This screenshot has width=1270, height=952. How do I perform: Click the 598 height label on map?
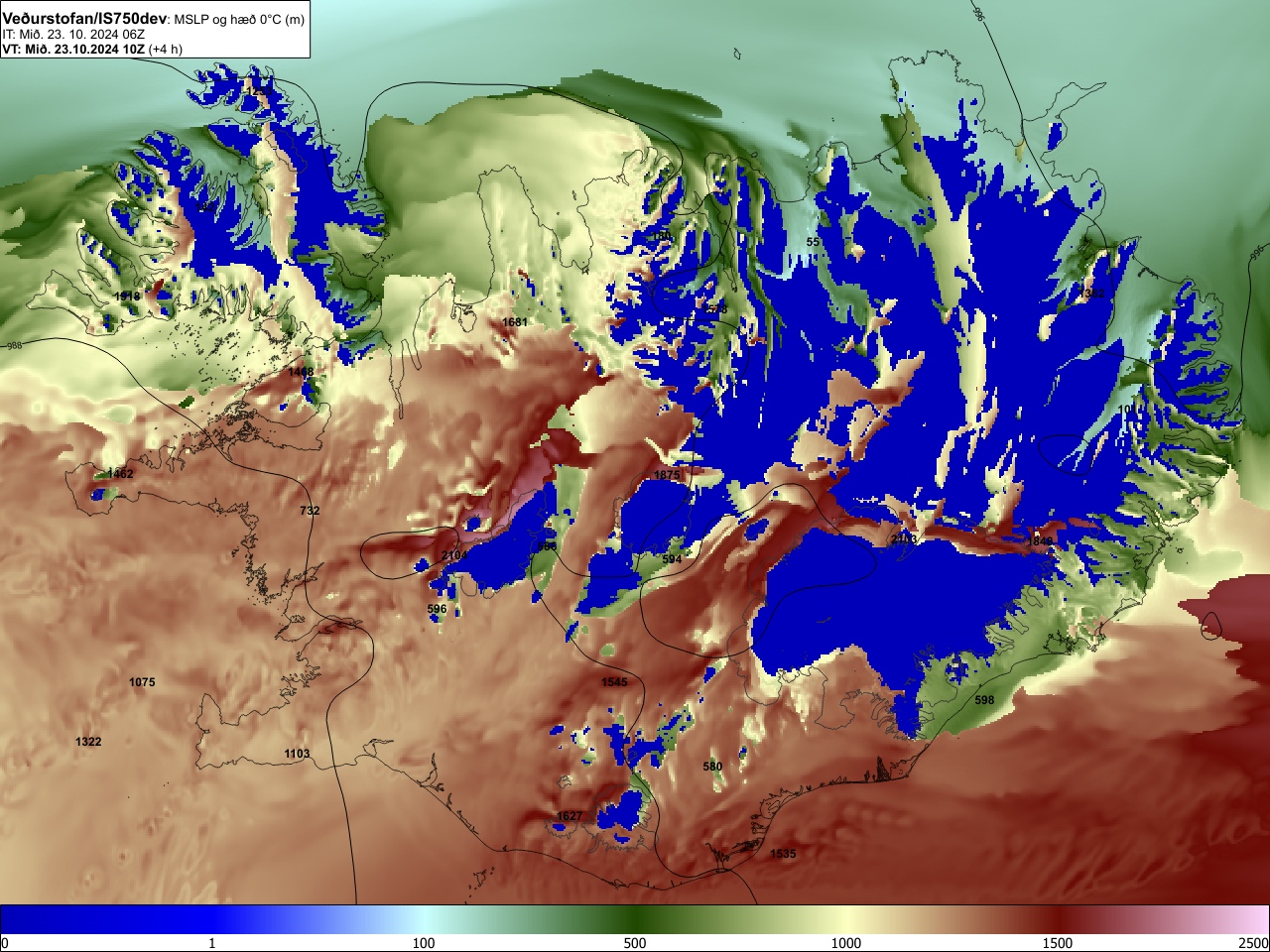[984, 700]
